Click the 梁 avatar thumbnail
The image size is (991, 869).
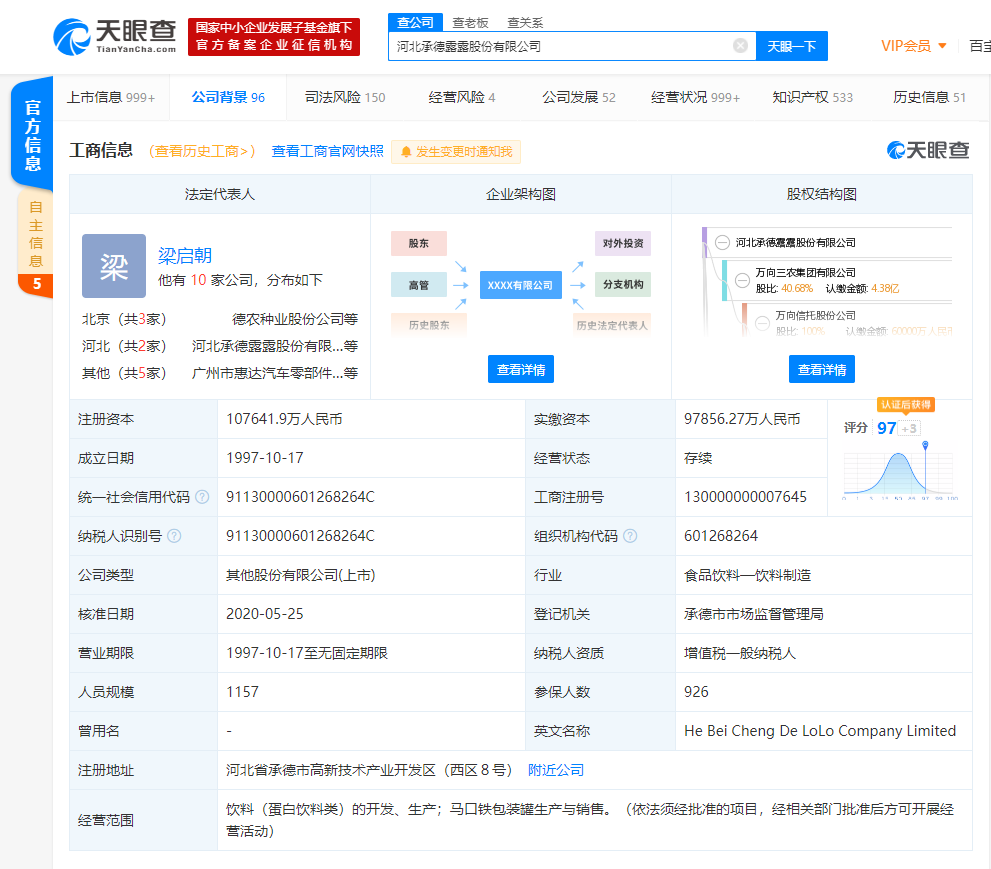(x=114, y=266)
